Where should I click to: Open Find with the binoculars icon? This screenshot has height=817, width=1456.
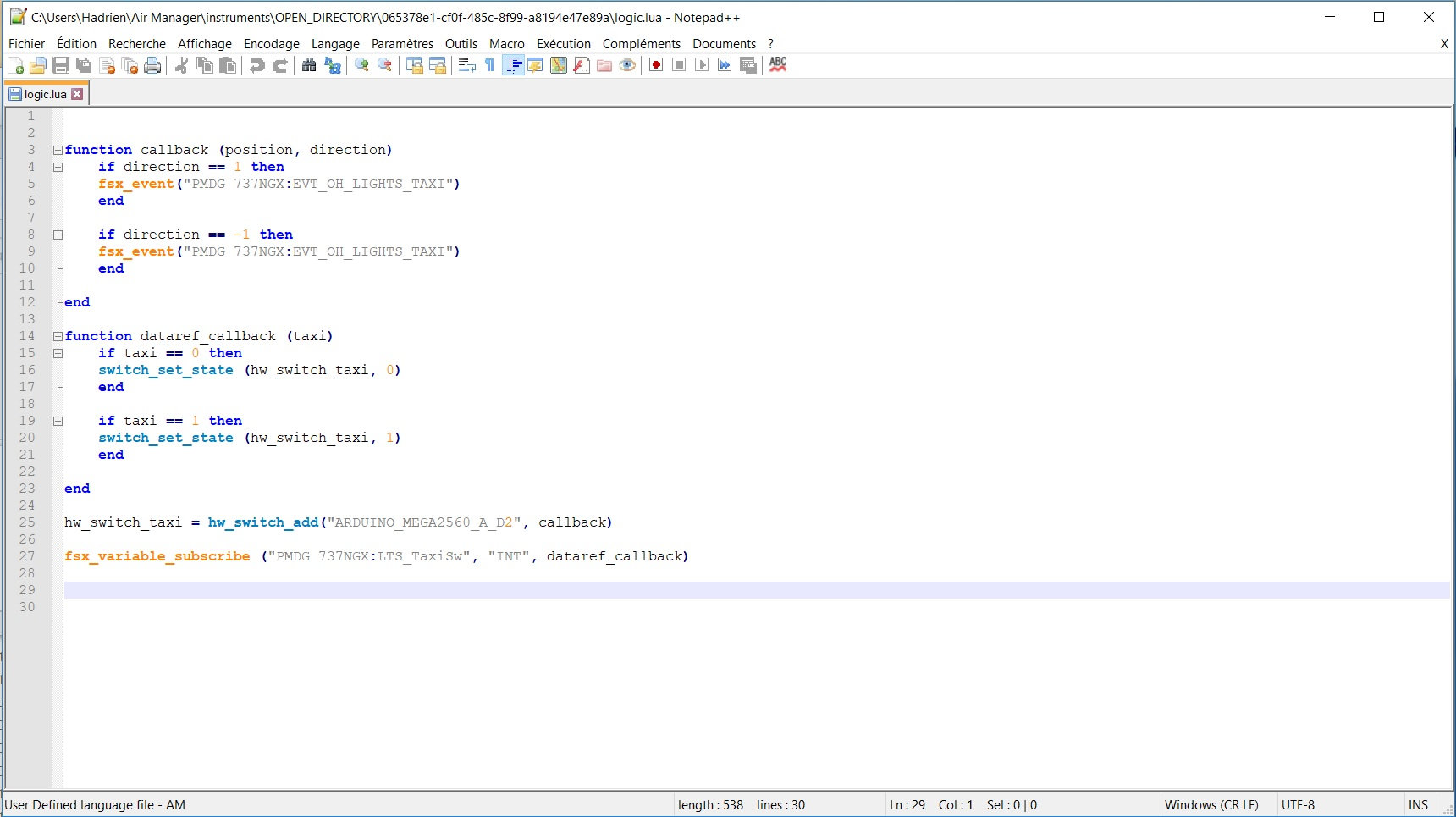coord(309,65)
